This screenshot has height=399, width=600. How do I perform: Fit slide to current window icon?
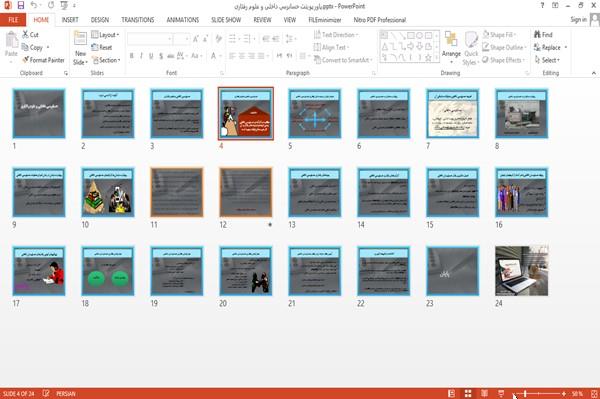pos(594,393)
